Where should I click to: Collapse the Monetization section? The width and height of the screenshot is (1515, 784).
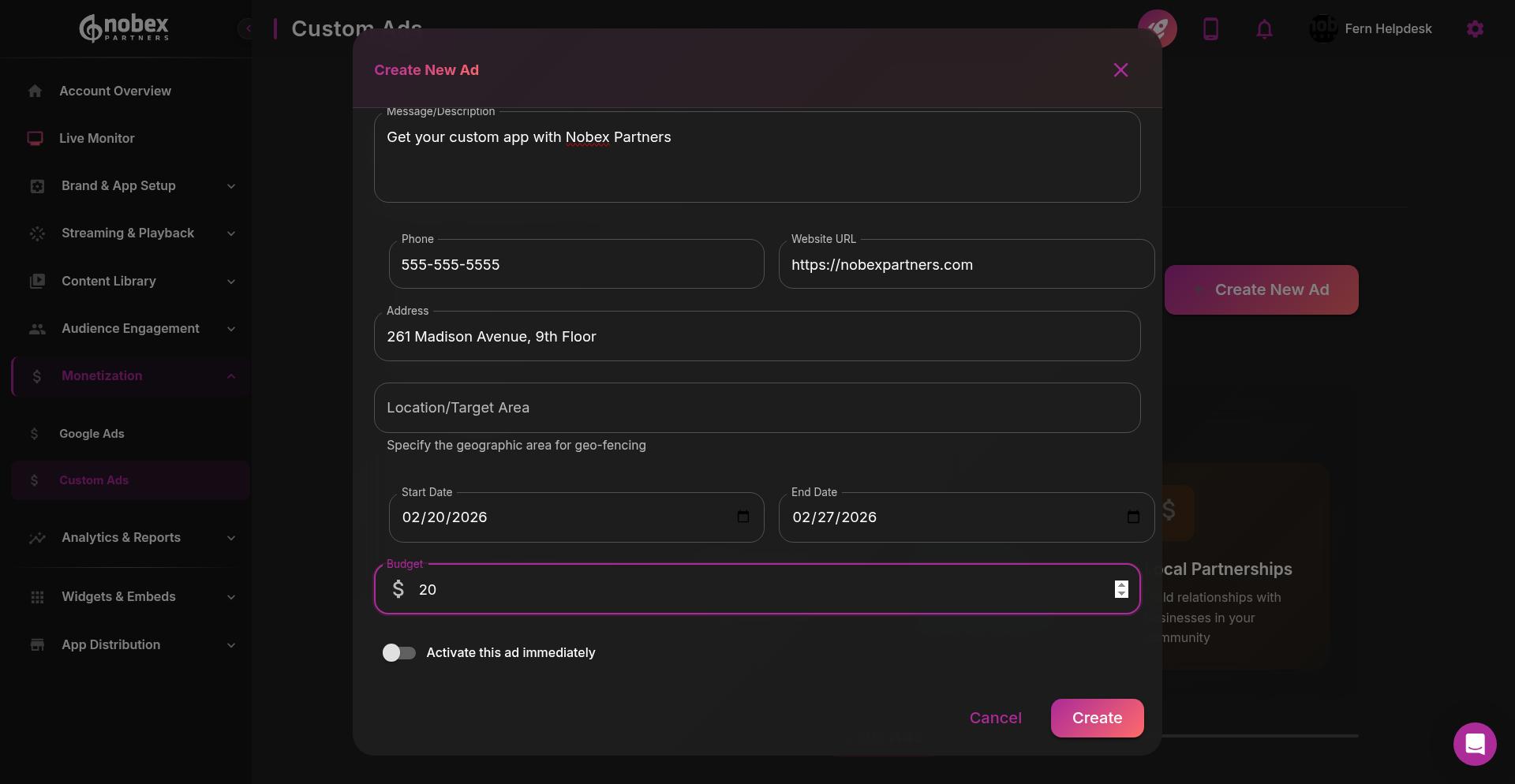pos(230,376)
